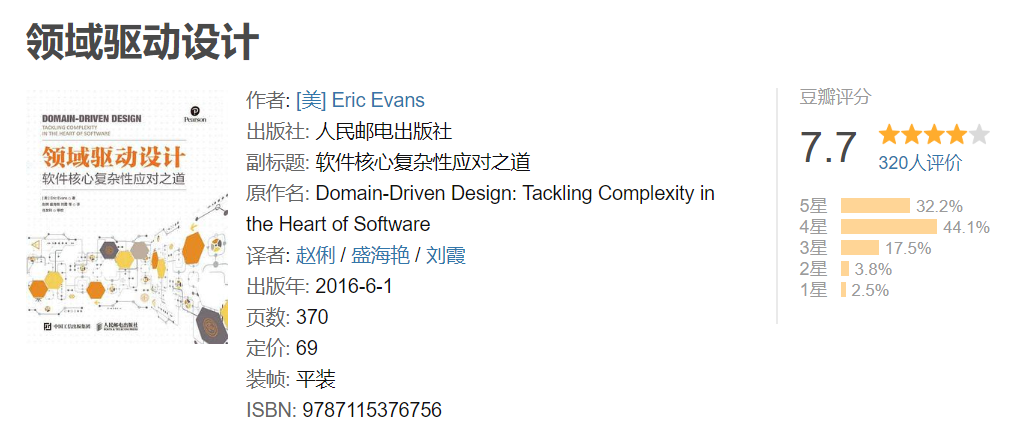The width and height of the screenshot is (1011, 435).
Task: Click the ISBN number 9787115376756
Action: (x=372, y=410)
